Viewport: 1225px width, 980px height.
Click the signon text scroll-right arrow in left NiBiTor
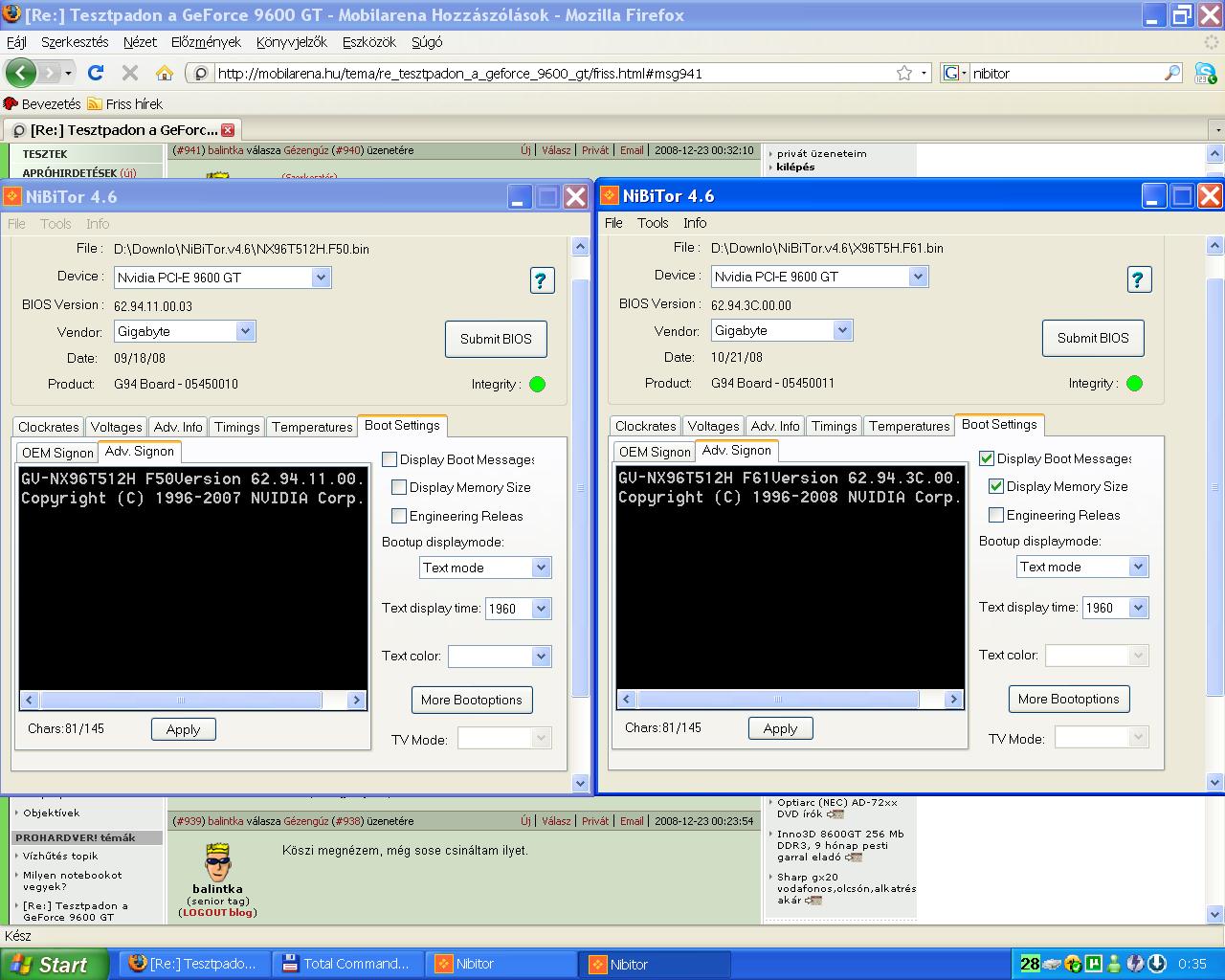pyautogui.click(x=356, y=701)
